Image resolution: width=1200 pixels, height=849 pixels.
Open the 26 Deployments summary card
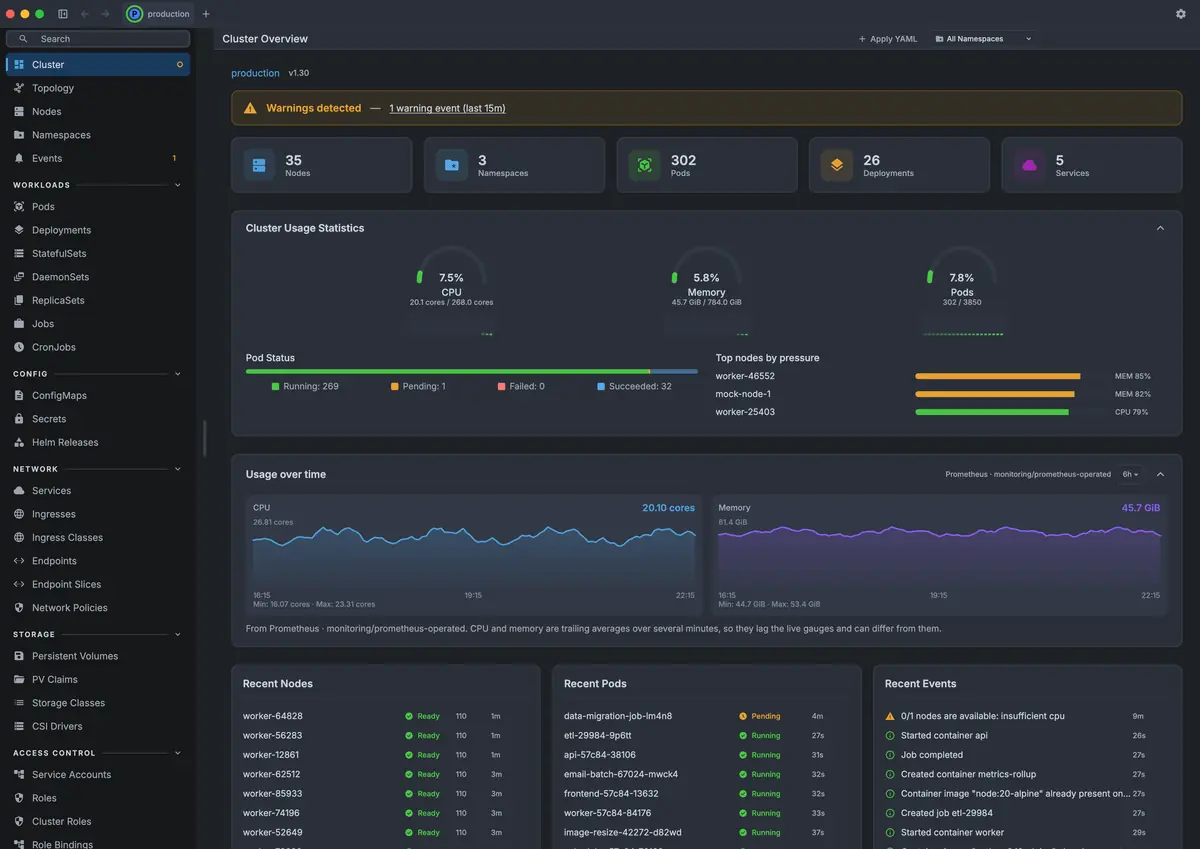click(x=899, y=165)
